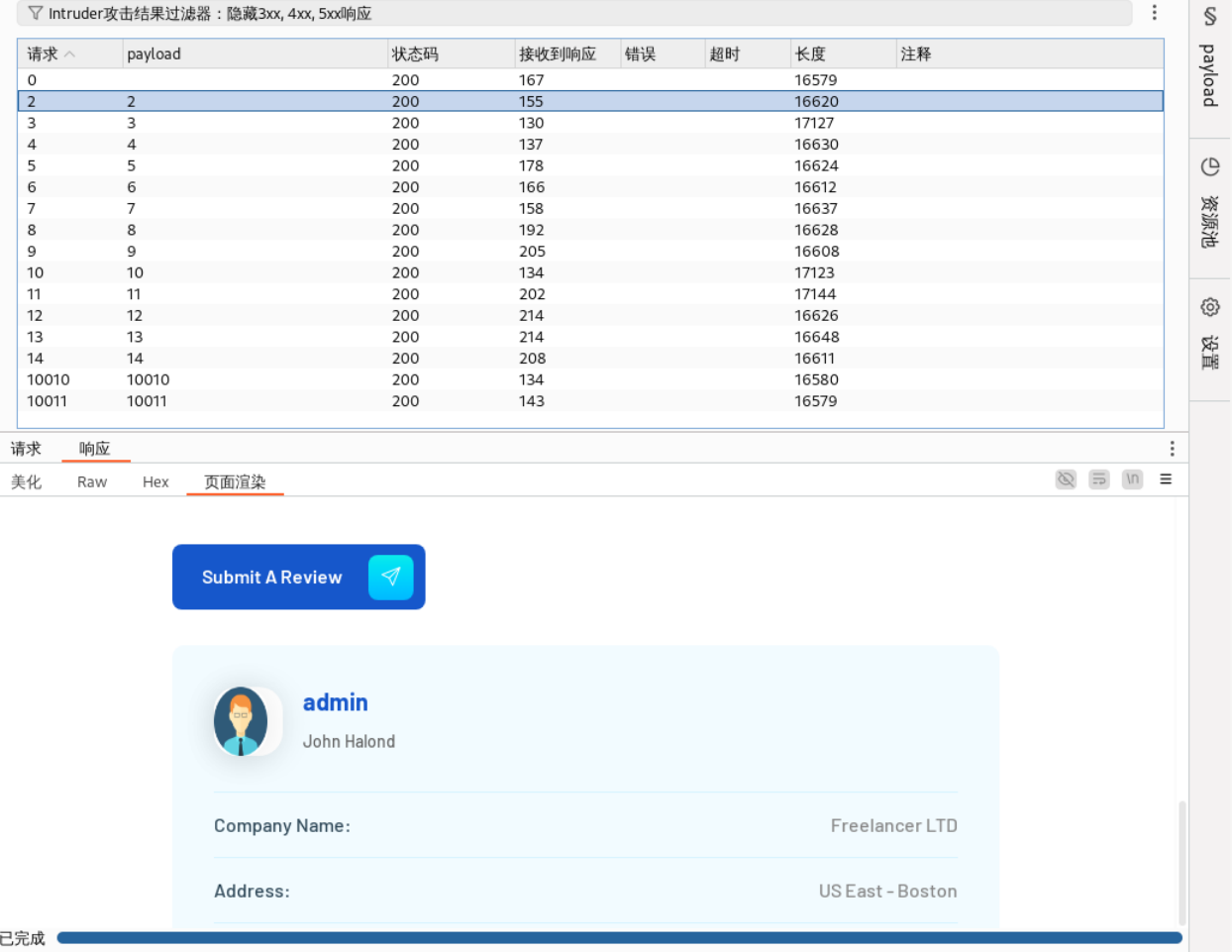Click the attack progress bar at bottom
The height and width of the screenshot is (952, 1232).
619,937
